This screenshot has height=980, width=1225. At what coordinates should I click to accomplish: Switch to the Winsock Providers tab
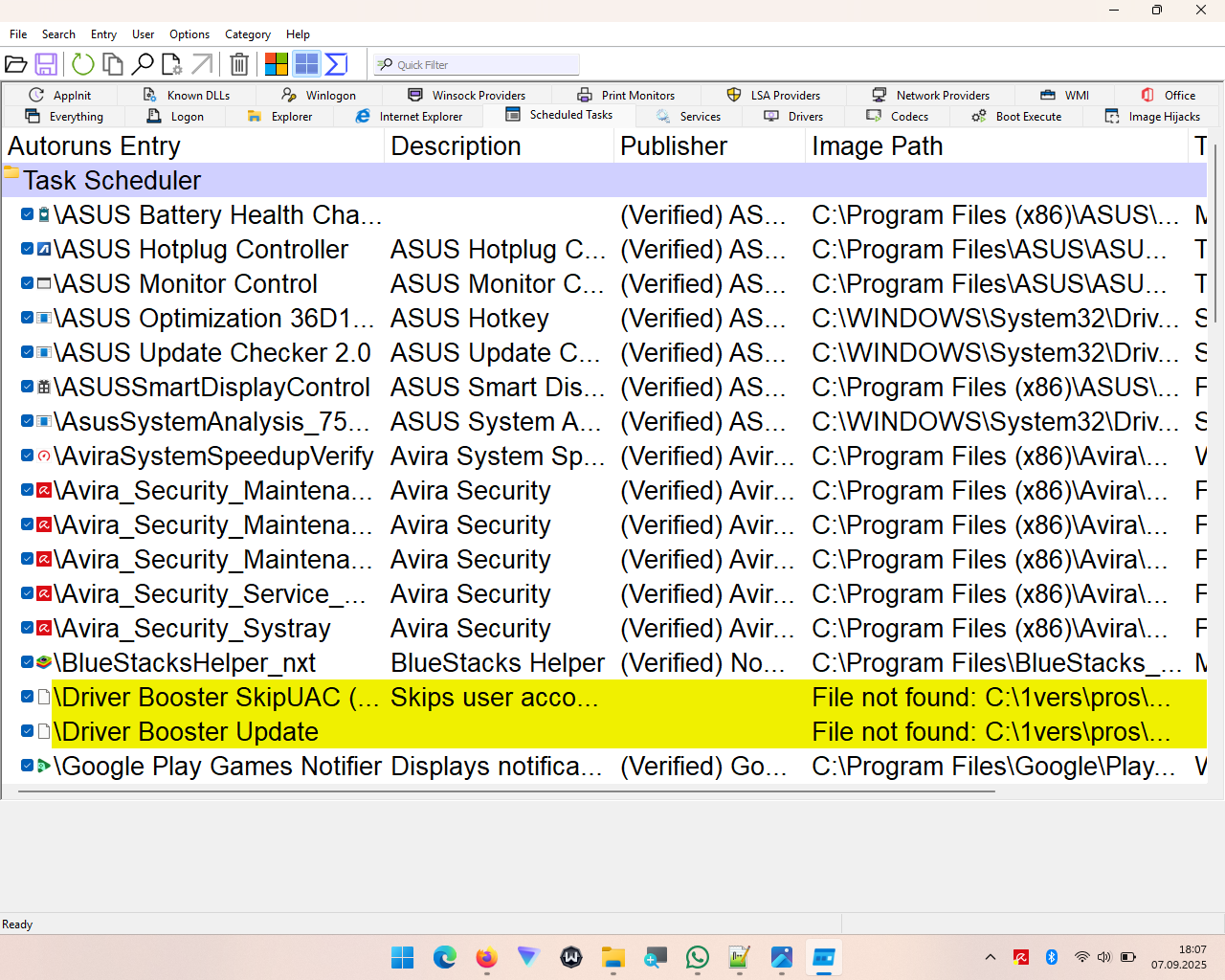[467, 95]
